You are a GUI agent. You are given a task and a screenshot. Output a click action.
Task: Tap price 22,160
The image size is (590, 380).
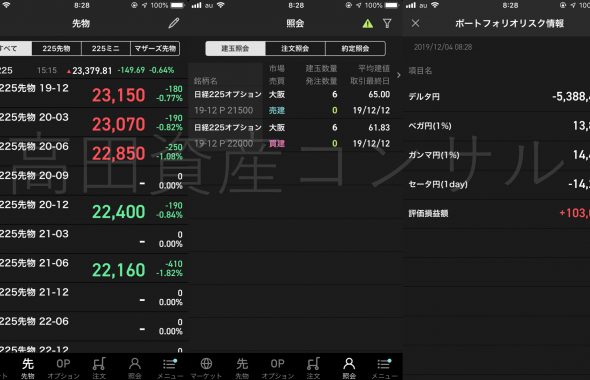tap(119, 271)
